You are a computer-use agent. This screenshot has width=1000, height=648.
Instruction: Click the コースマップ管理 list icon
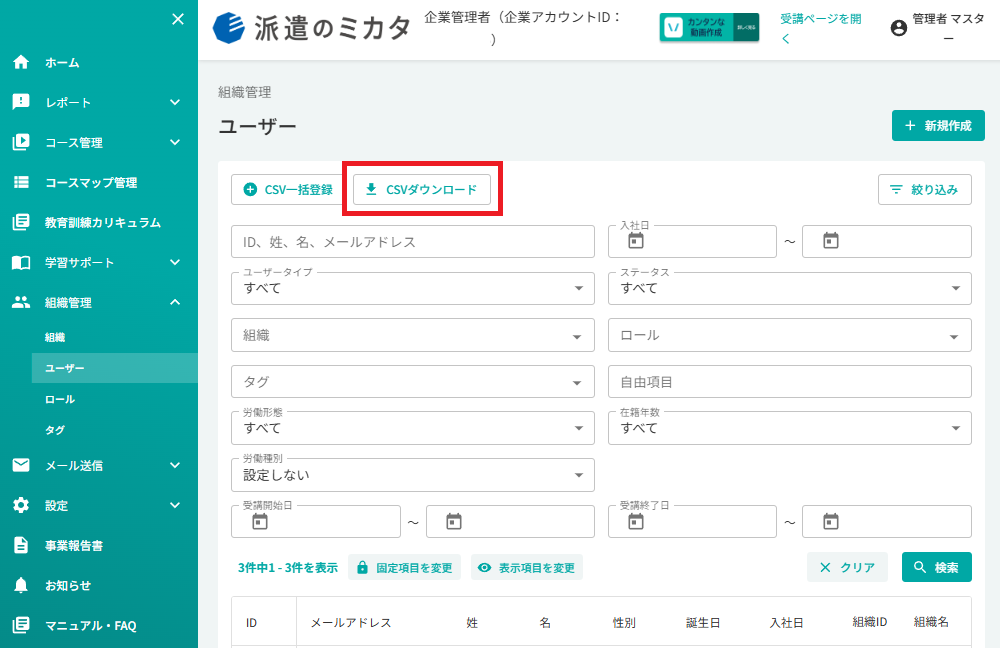point(21,182)
